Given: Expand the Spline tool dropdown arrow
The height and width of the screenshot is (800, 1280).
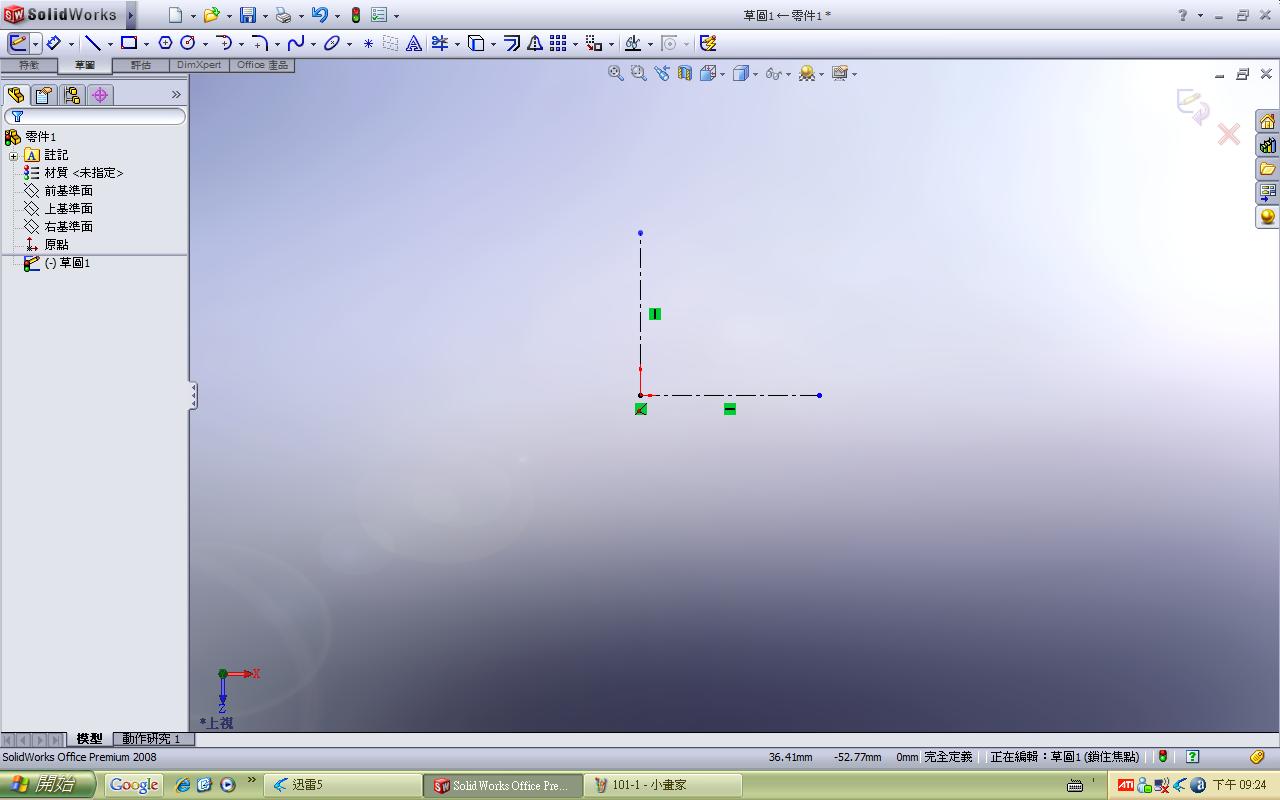Looking at the screenshot, I should (x=313, y=44).
